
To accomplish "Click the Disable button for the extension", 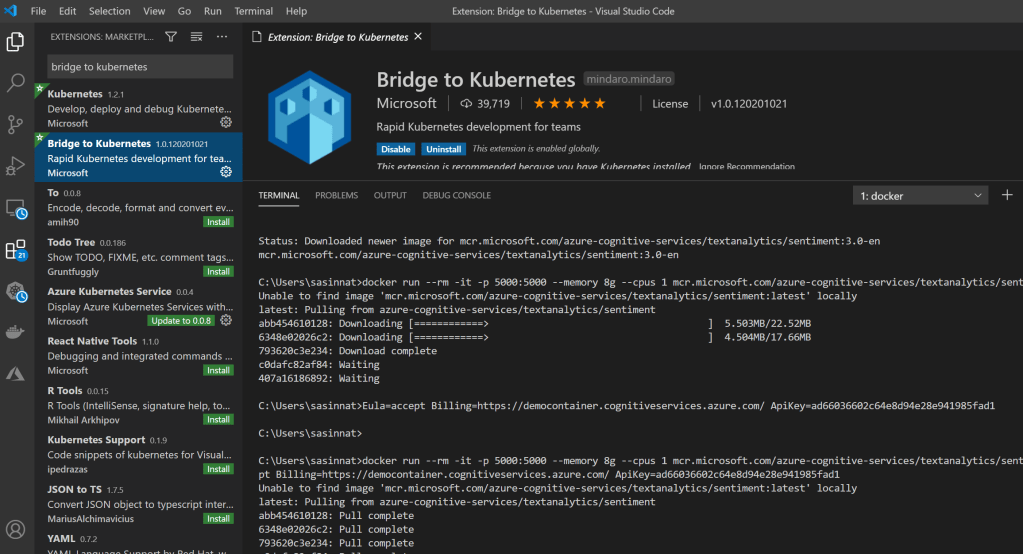I will tap(395, 149).
